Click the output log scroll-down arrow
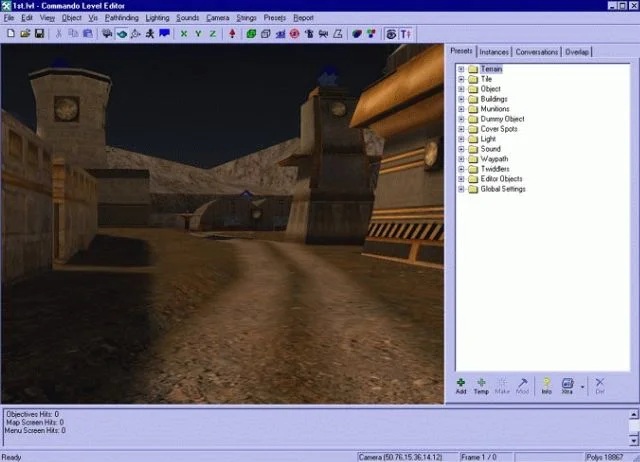The image size is (640, 462). pyautogui.click(x=633, y=440)
